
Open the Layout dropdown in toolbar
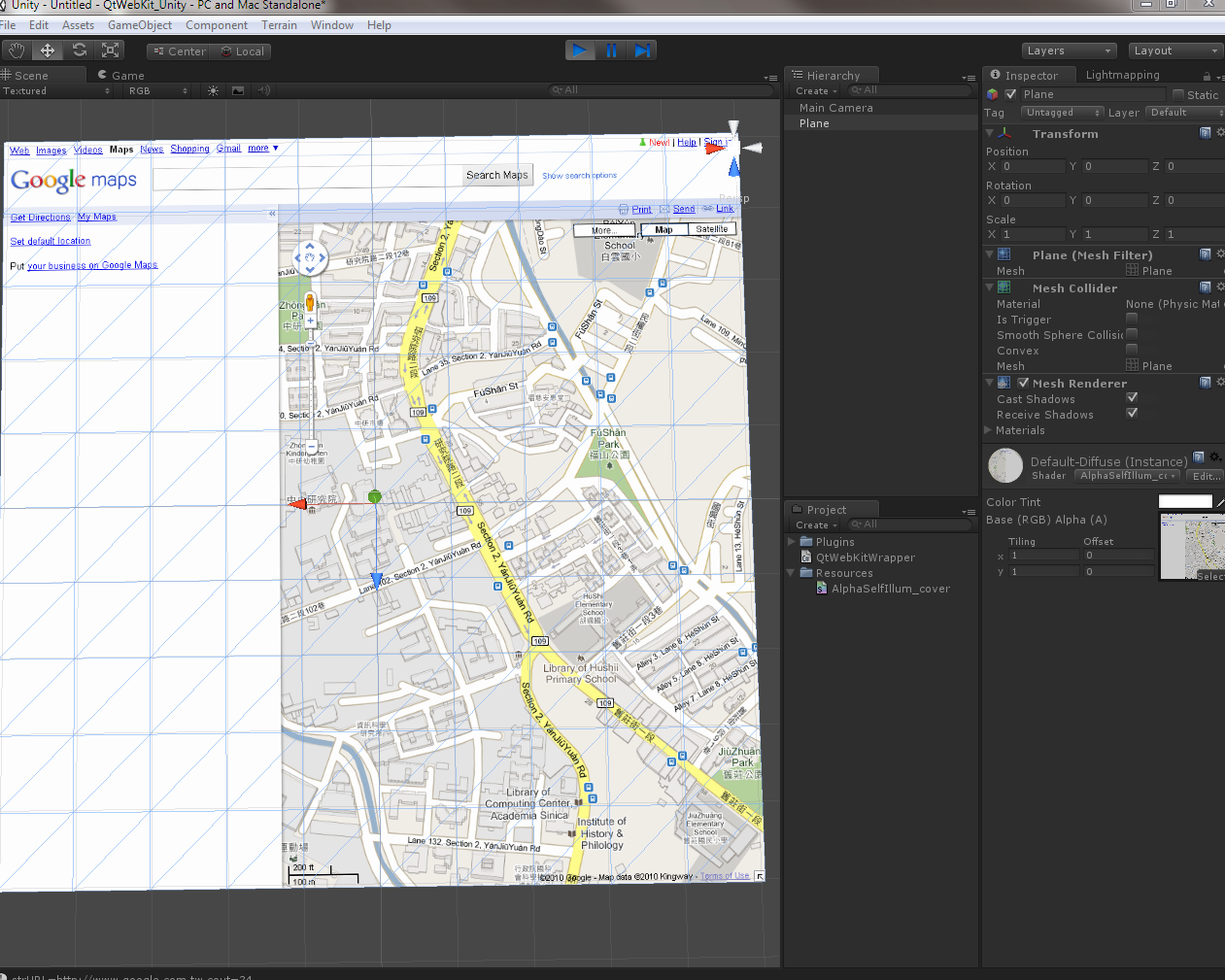pos(1175,51)
